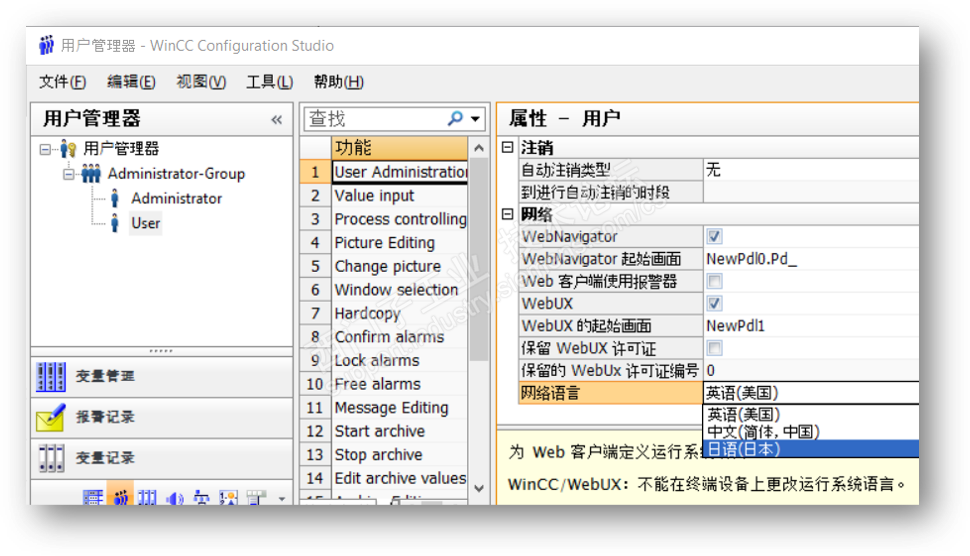
Task: Click the WinCC Configuration Studio title bar icon
Action: pyautogui.click(x=46, y=45)
